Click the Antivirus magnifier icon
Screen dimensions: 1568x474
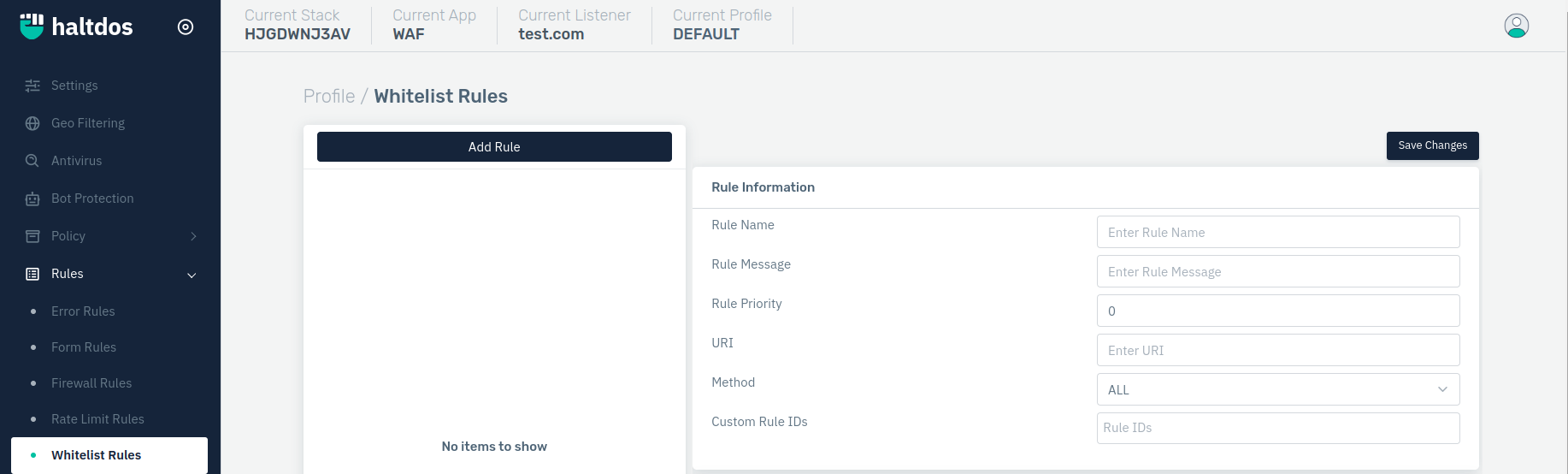point(32,161)
